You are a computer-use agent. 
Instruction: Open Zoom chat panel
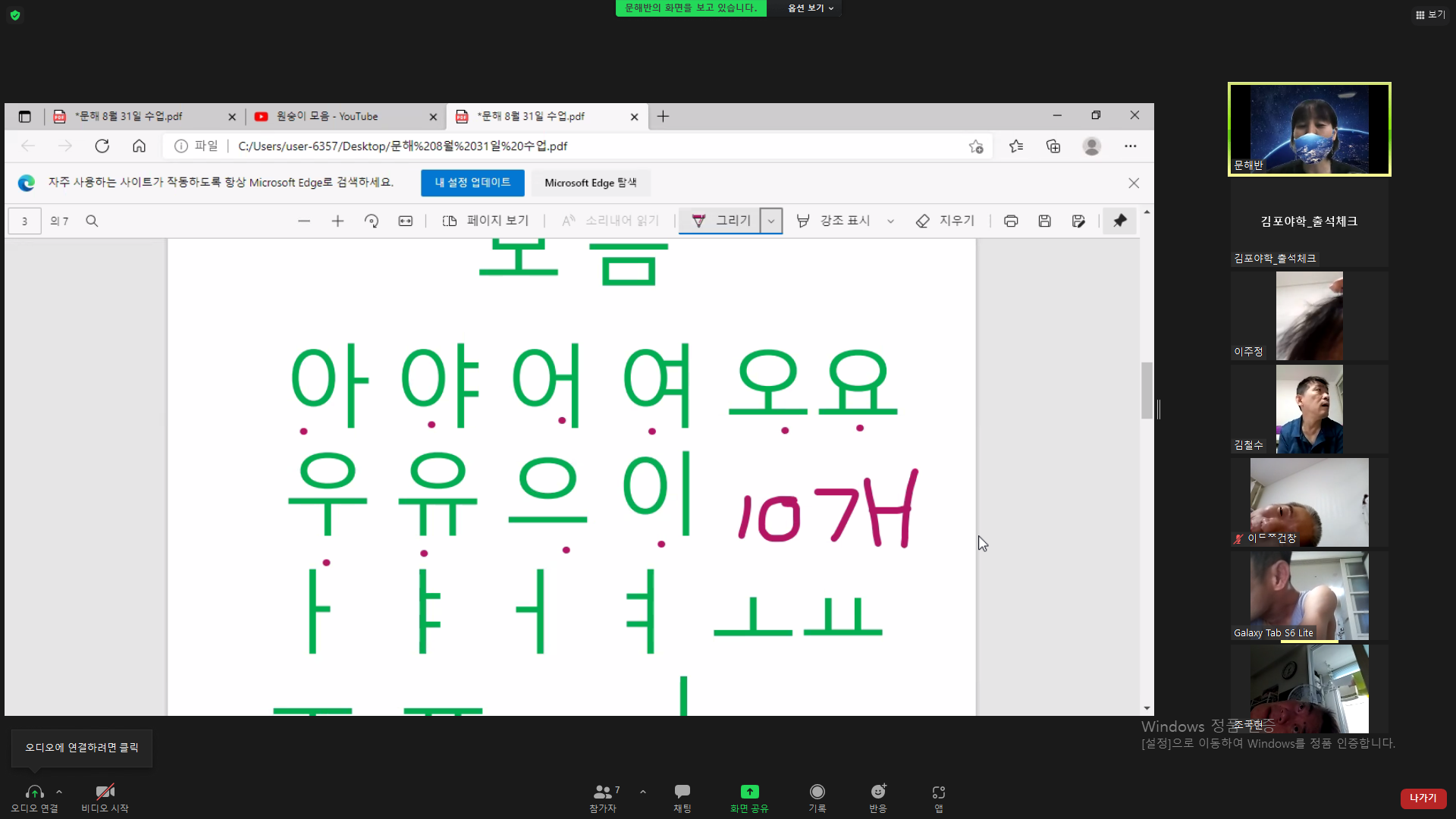click(x=682, y=799)
